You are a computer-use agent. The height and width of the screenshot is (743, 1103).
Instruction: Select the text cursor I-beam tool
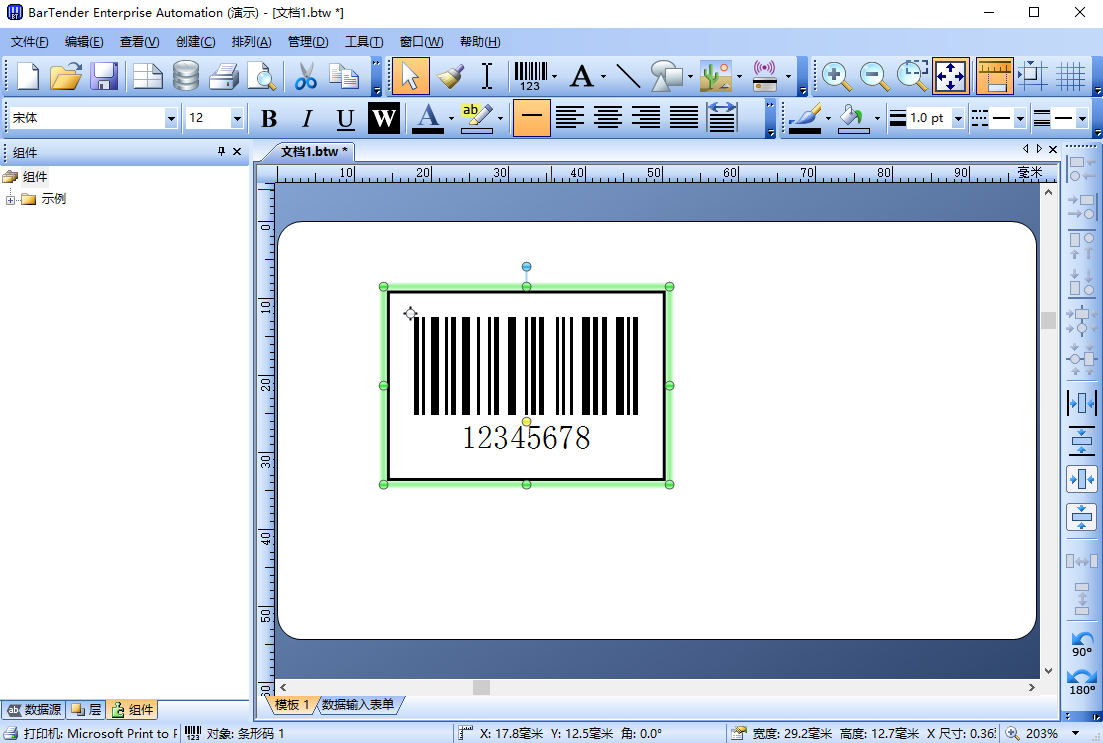tap(487, 76)
